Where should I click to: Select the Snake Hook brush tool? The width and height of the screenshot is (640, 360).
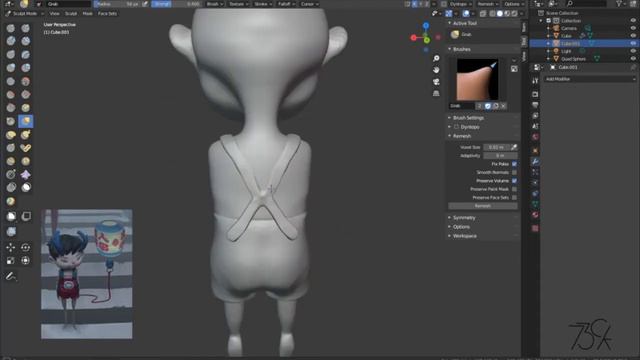coord(26,135)
